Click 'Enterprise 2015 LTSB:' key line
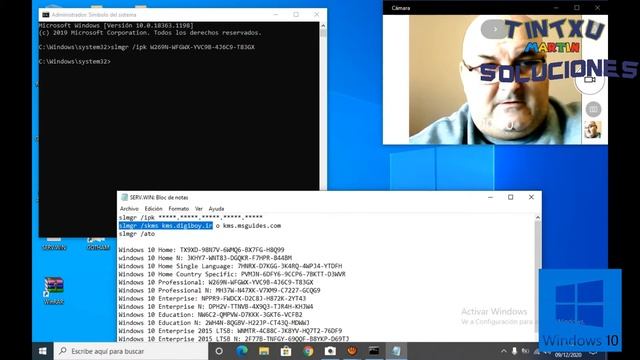640x360 pixels. pos(231,331)
